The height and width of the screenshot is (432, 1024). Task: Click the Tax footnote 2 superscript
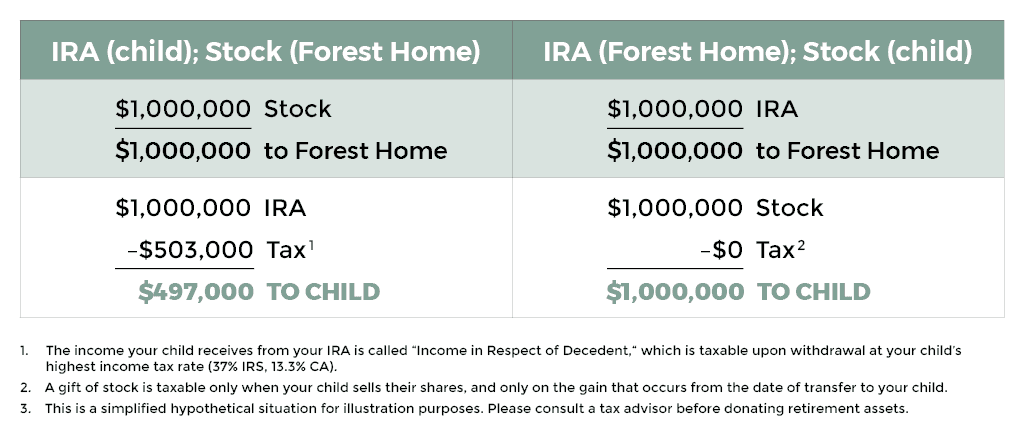801,245
